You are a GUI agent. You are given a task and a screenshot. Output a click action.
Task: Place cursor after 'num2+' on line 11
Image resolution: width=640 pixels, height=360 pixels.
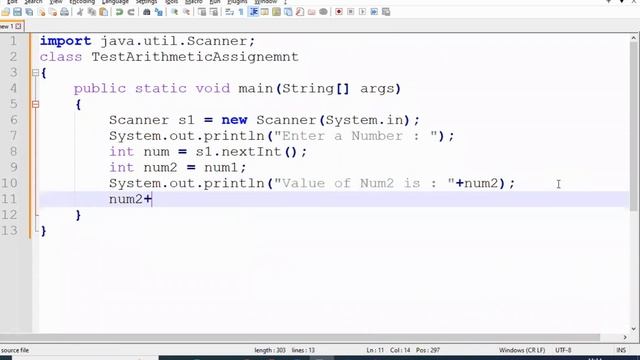[x=152, y=199]
